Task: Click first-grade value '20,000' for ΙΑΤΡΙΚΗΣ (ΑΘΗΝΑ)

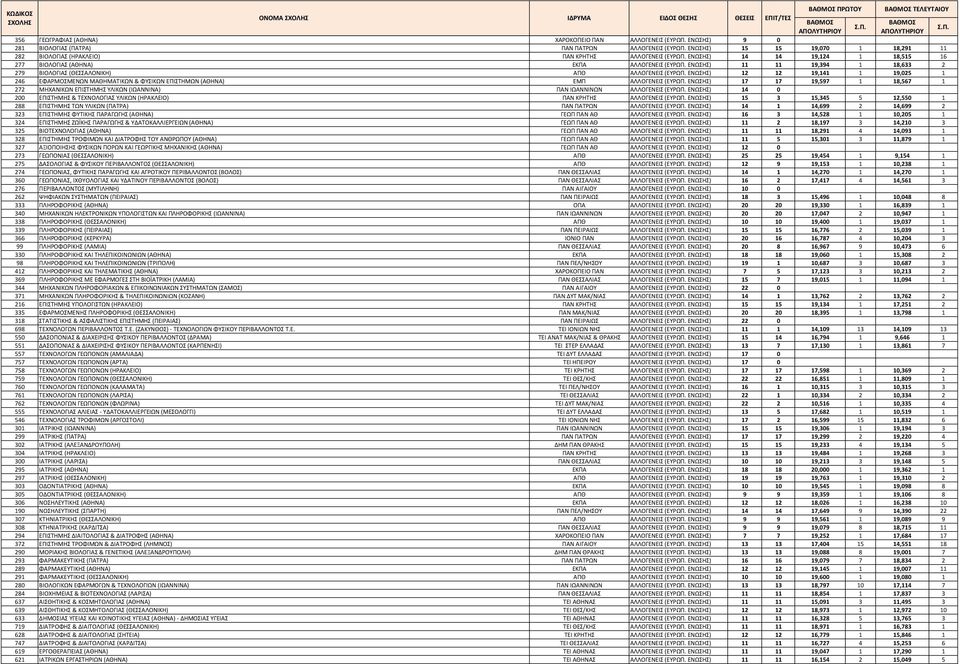Action: pos(820,469)
